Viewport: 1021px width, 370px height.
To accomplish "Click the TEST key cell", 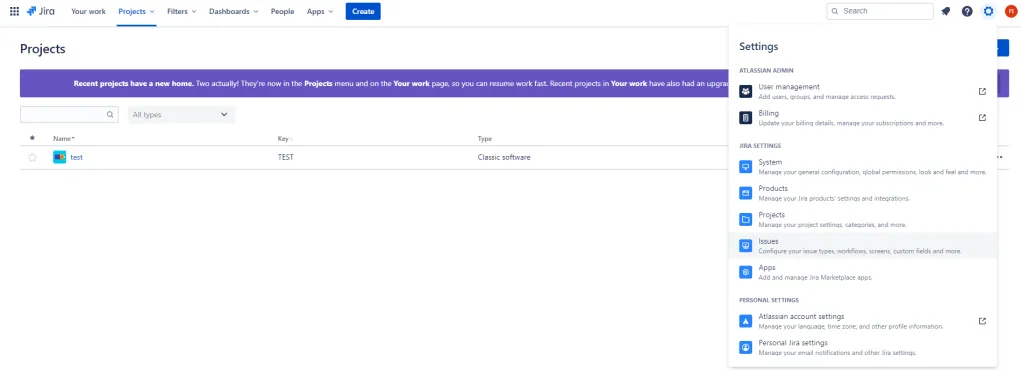I will pyautogui.click(x=285, y=157).
